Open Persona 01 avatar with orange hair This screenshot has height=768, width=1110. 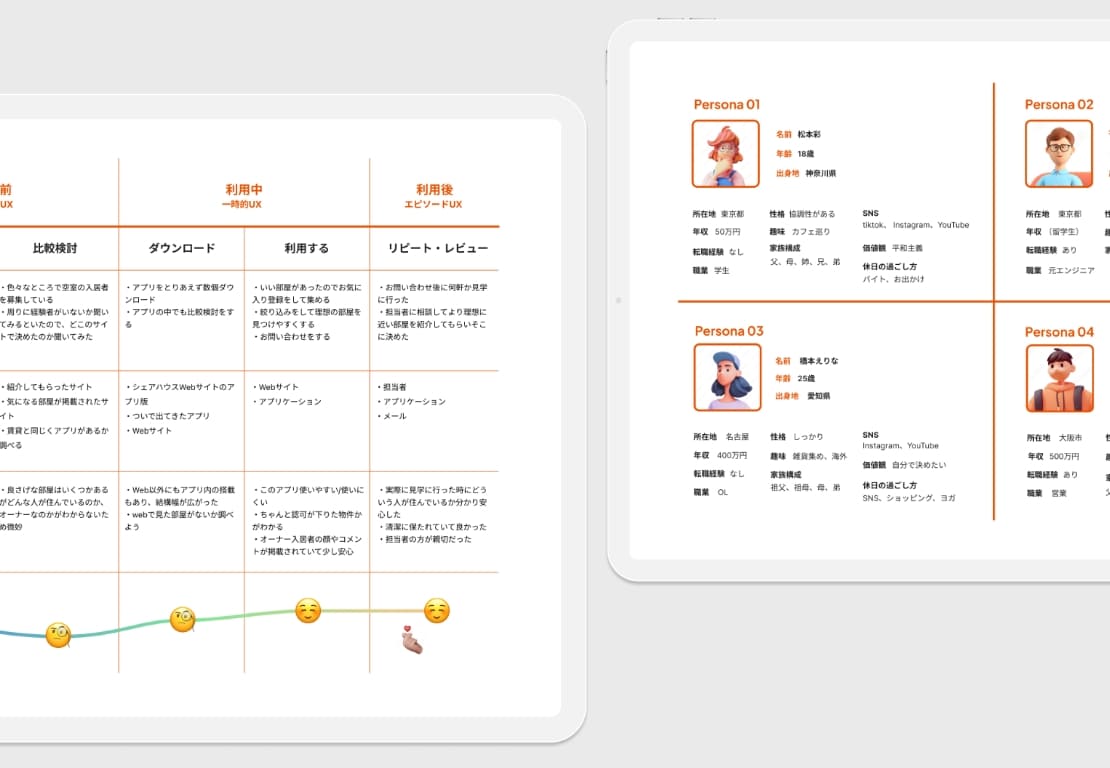725,154
